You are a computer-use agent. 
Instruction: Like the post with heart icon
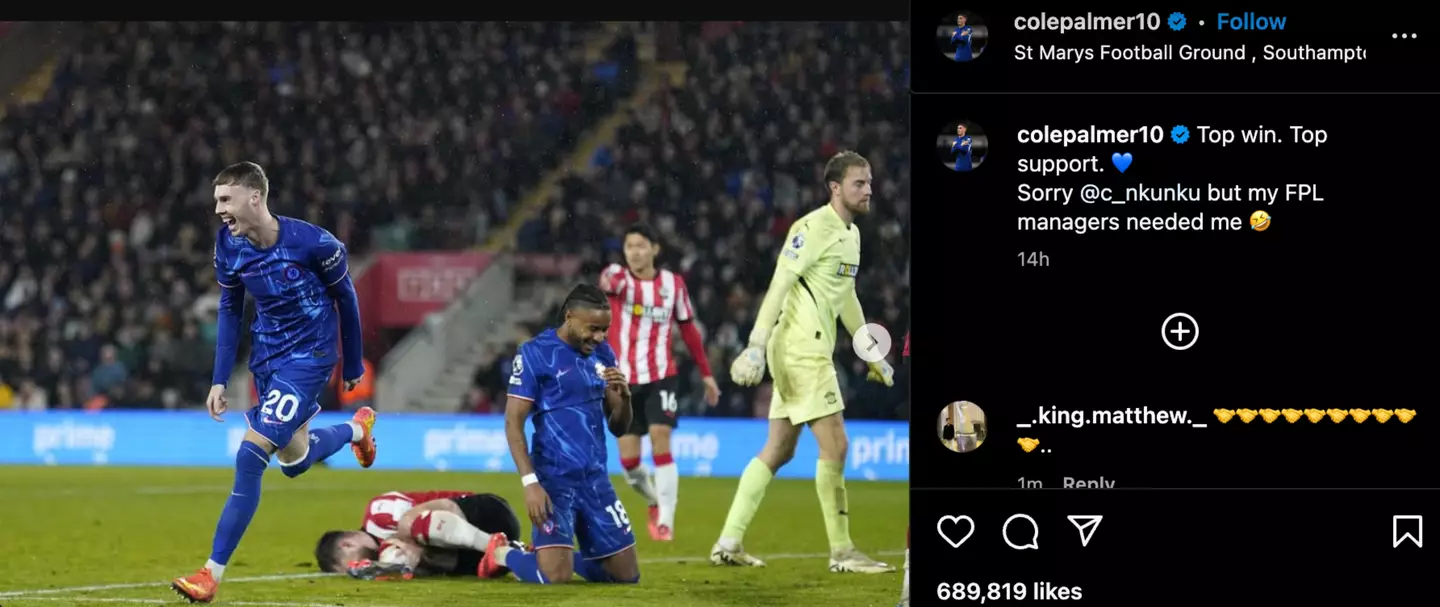tap(955, 531)
